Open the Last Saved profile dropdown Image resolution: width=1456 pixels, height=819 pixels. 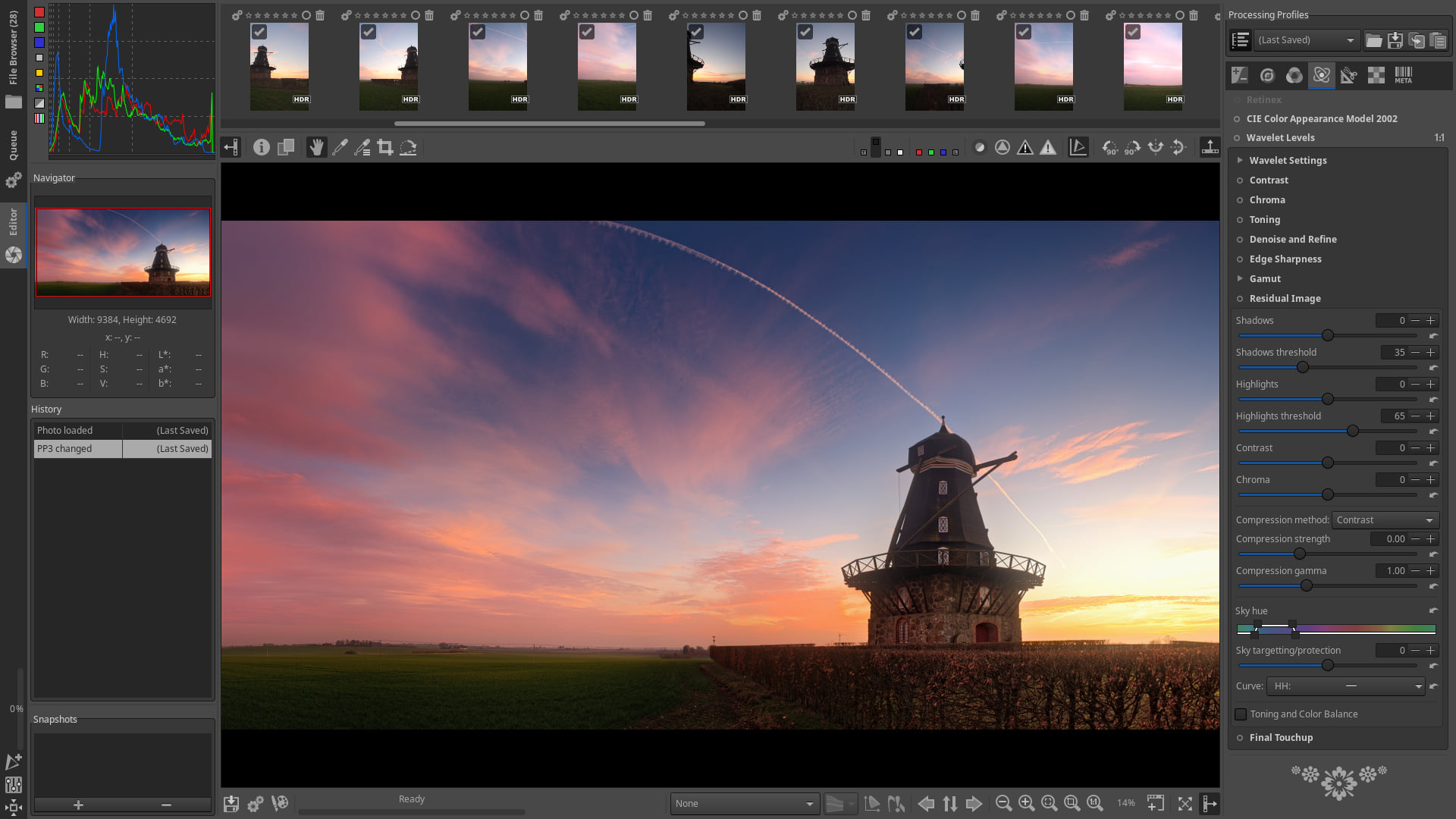click(1306, 39)
